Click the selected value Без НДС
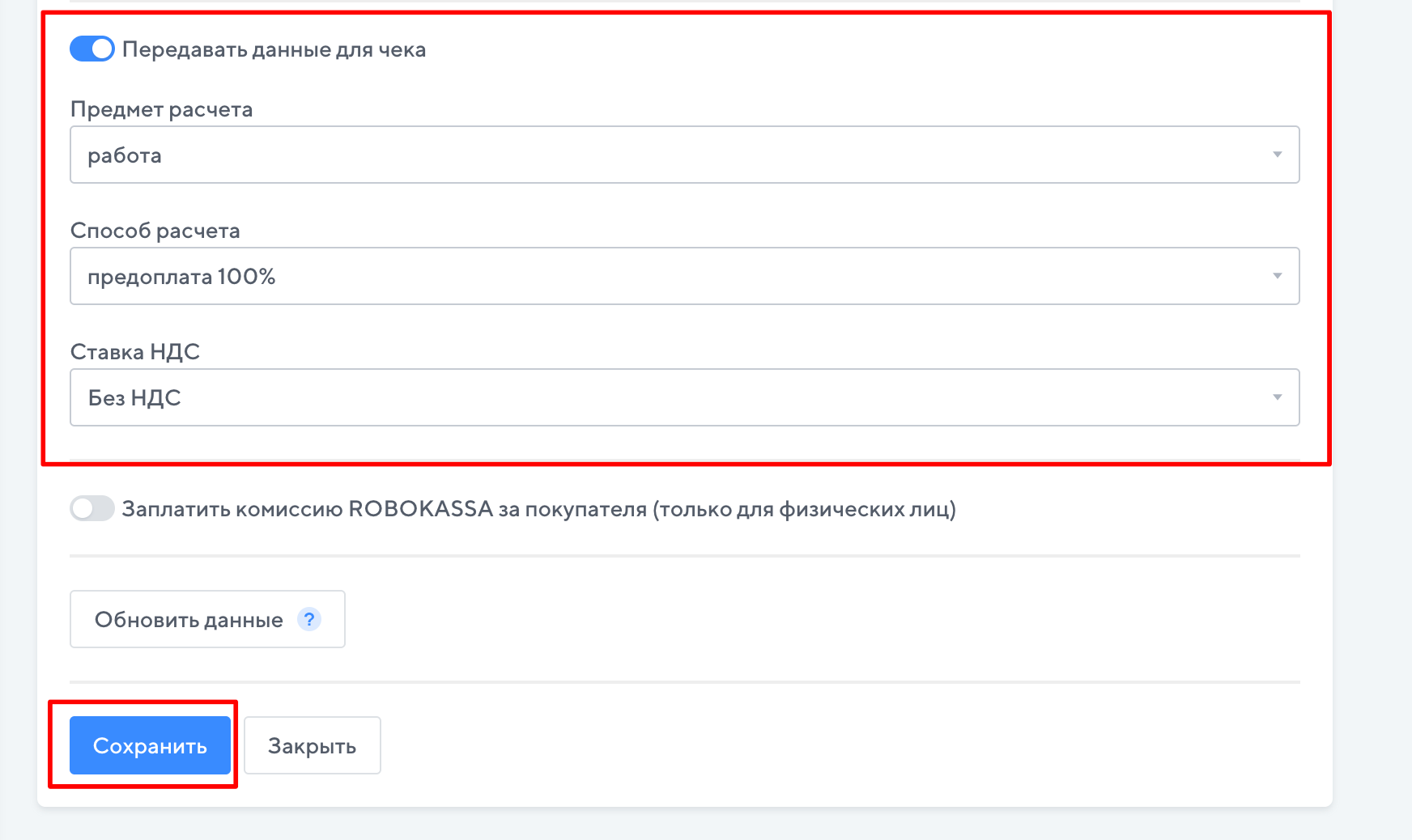 (x=134, y=398)
